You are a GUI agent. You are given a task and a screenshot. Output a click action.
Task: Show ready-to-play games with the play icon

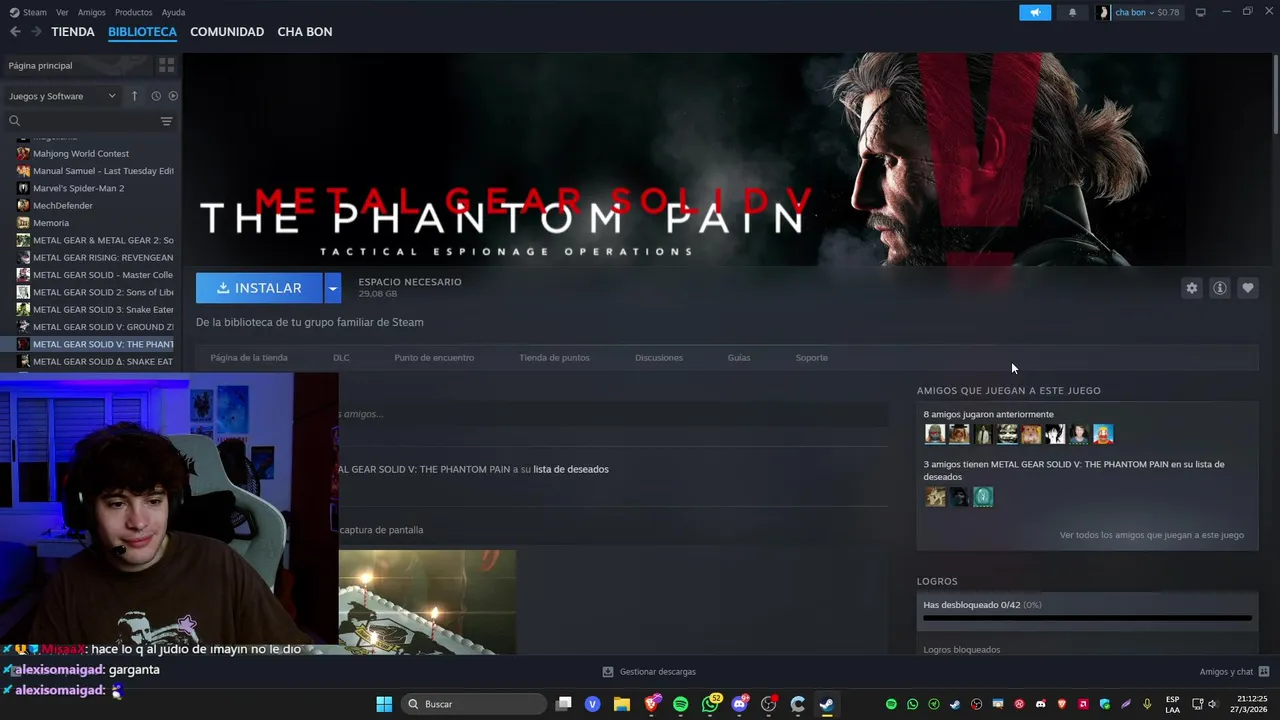[x=173, y=96]
